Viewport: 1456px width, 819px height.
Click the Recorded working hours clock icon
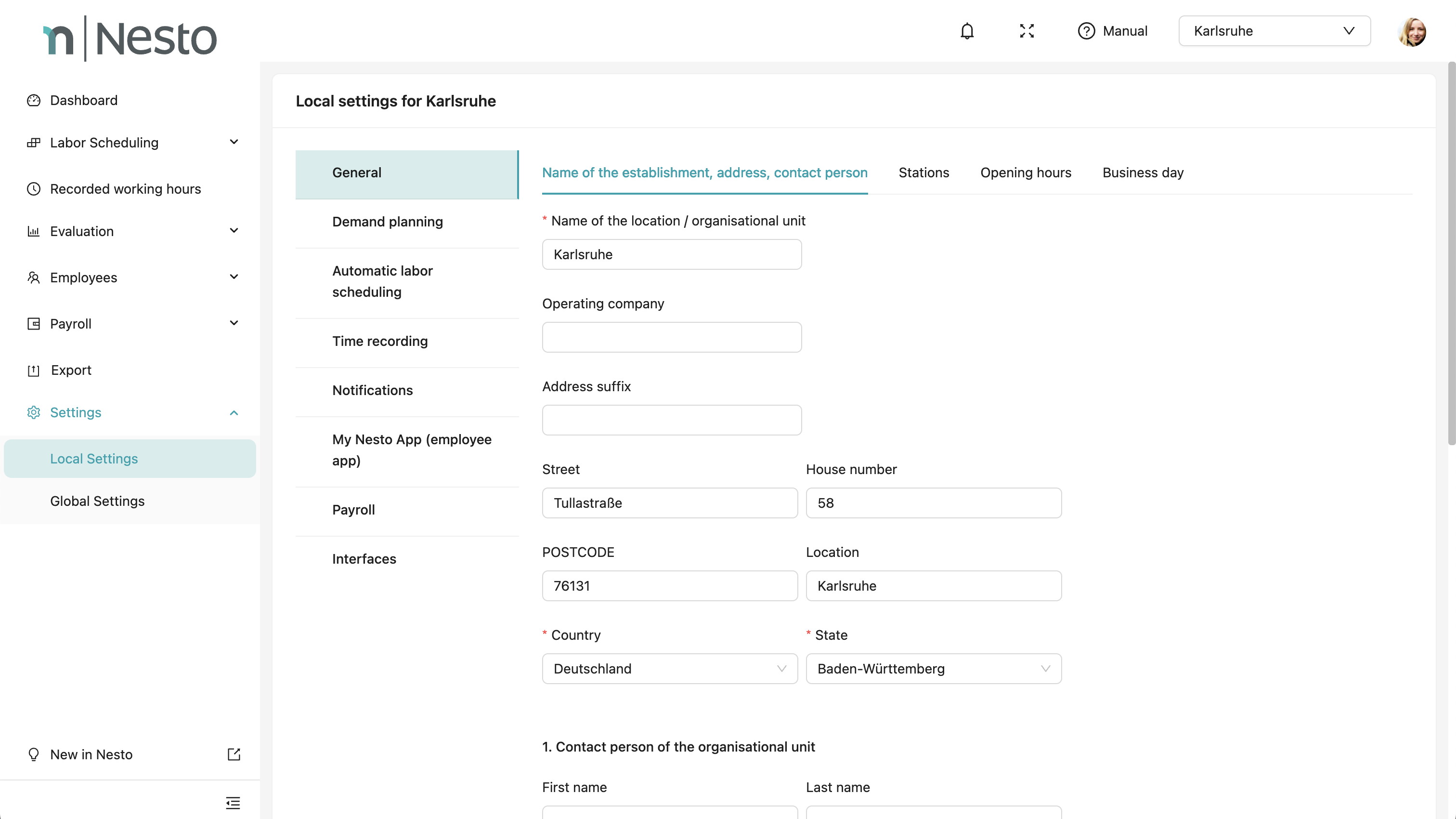click(x=34, y=189)
